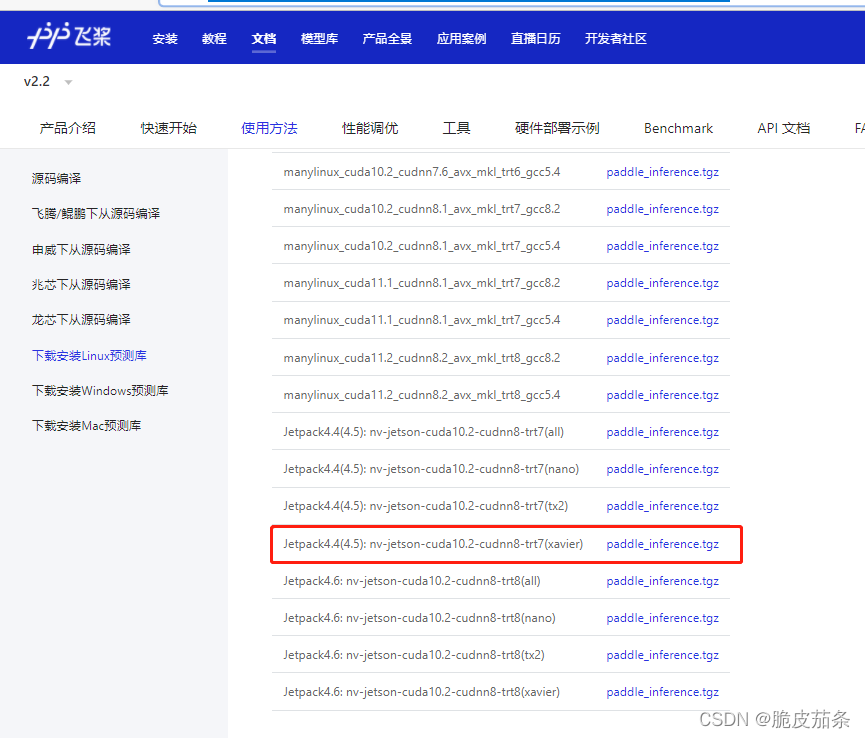
Task: Select 申威下从源码编译 in the sidebar
Action: click(x=81, y=249)
